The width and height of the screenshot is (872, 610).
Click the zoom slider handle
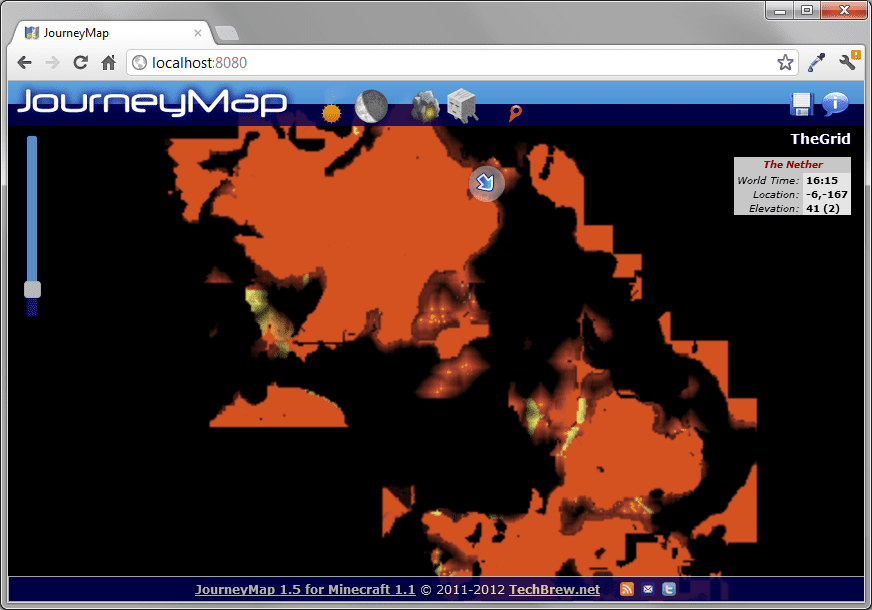[32, 289]
